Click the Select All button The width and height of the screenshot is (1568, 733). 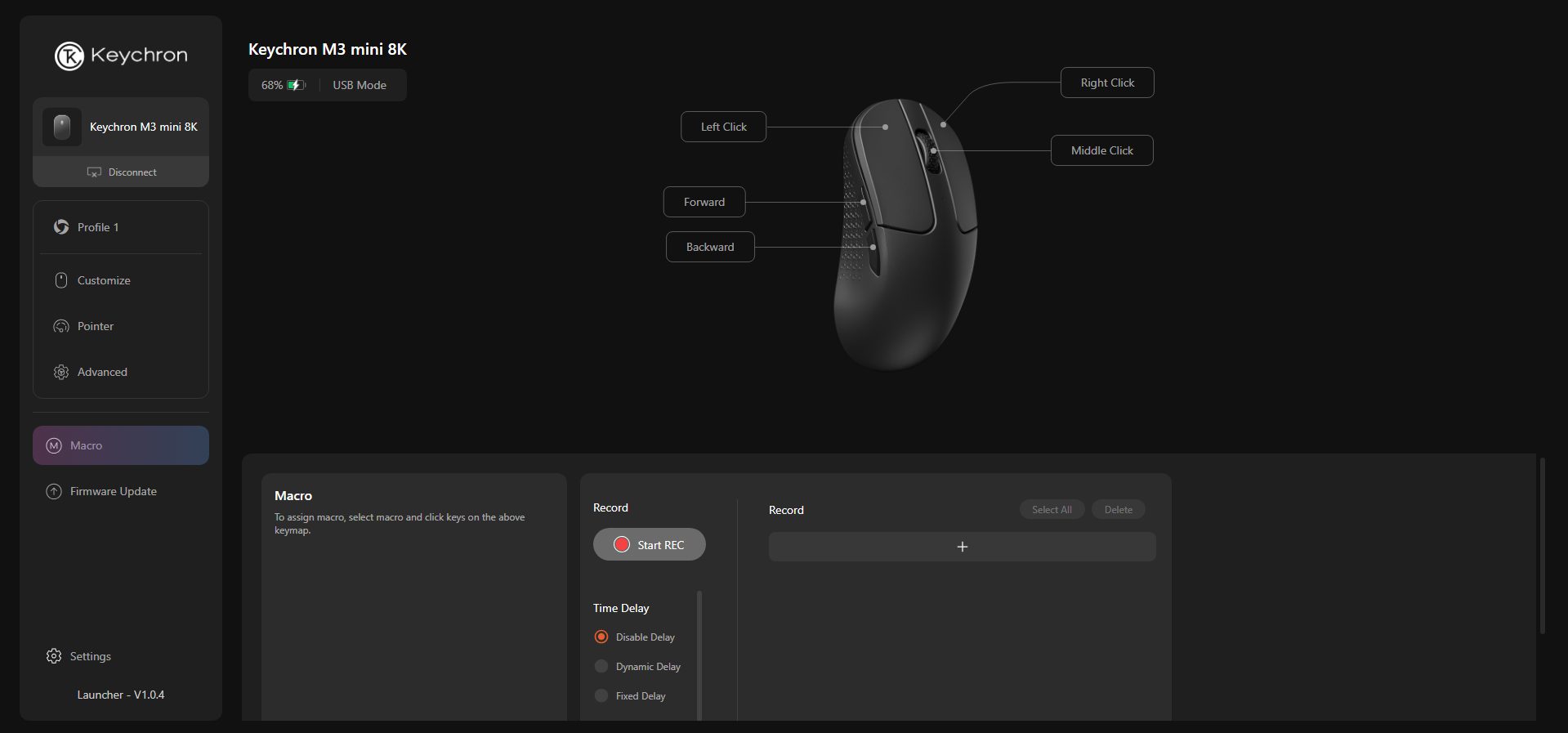tap(1052, 510)
